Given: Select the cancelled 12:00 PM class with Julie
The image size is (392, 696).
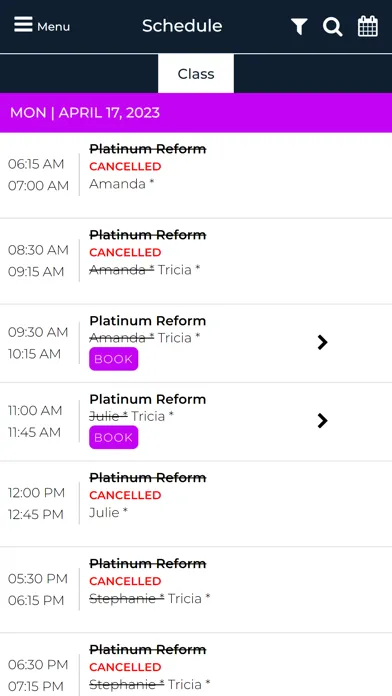Looking at the screenshot, I should tap(196, 504).
